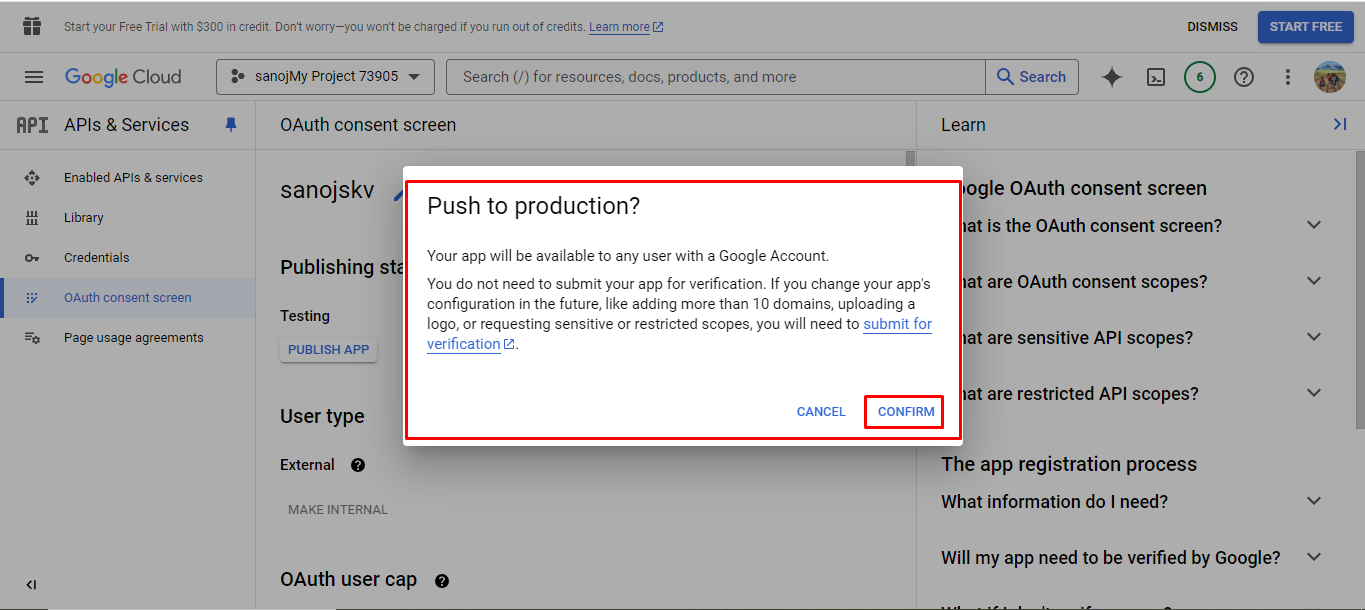Open the help question mark icon

[1244, 77]
